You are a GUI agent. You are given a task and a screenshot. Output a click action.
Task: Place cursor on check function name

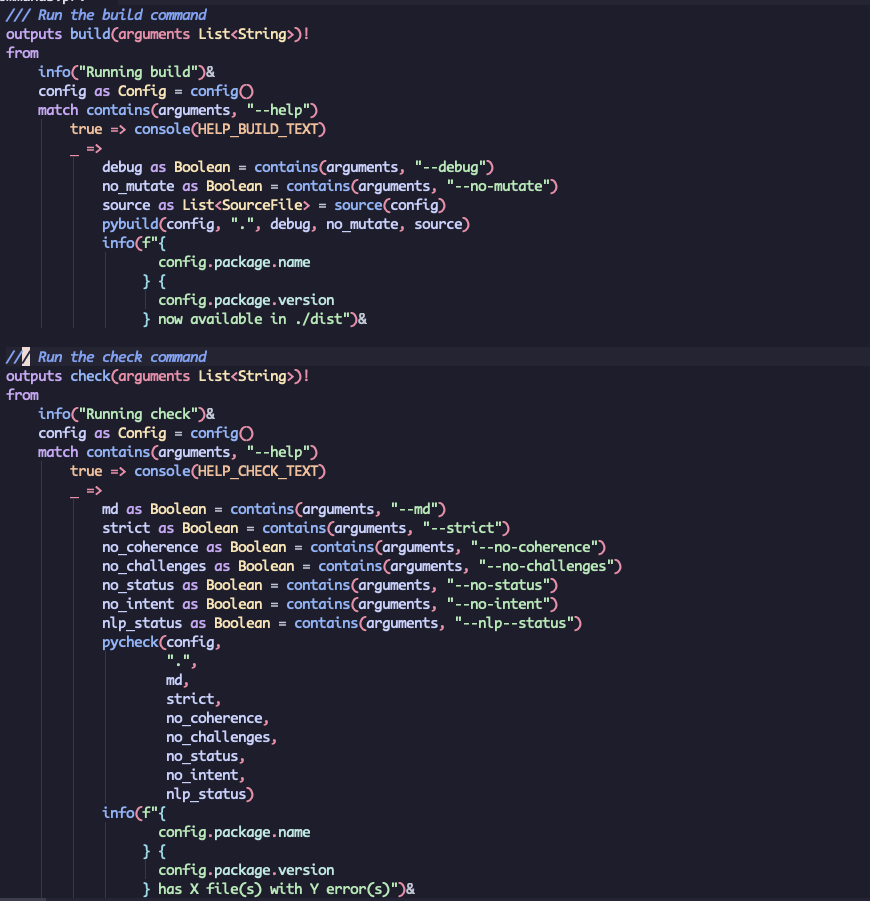pos(90,376)
